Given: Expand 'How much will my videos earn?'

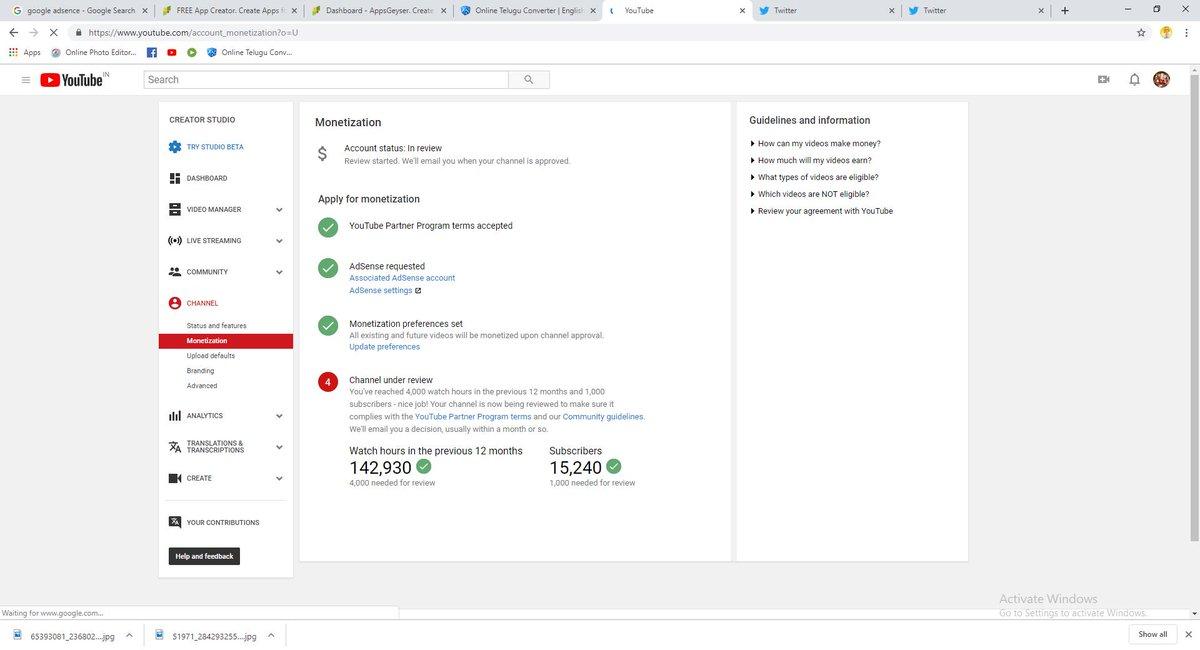Looking at the screenshot, I should [x=810, y=160].
